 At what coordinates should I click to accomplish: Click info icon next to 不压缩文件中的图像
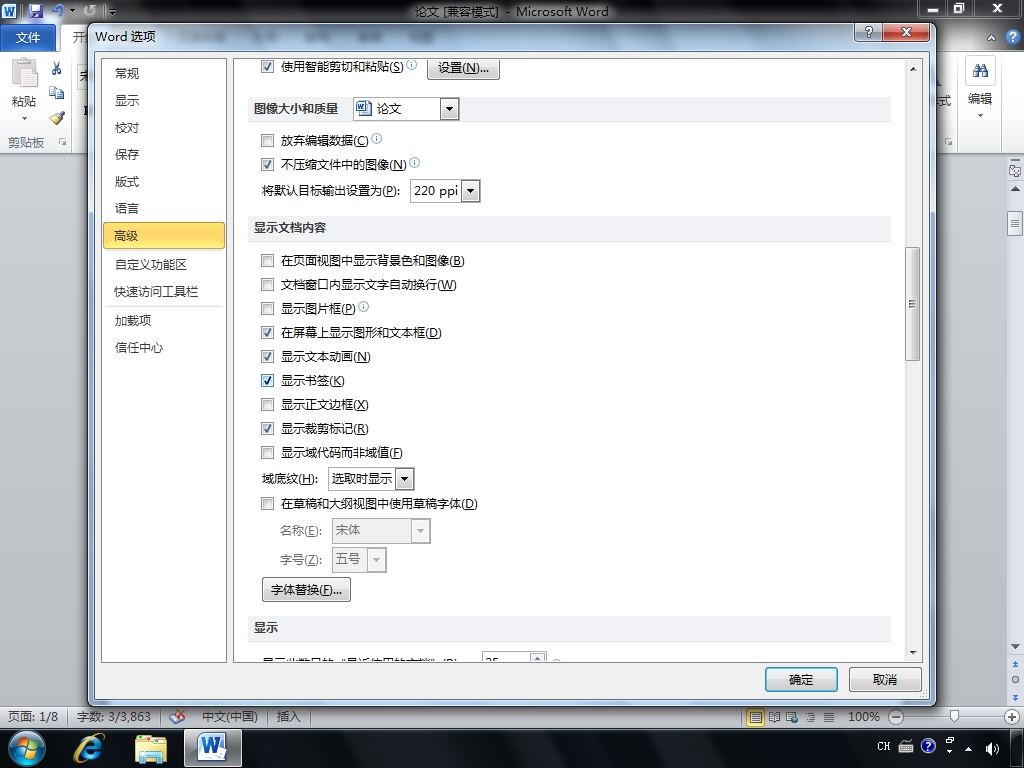coord(415,163)
